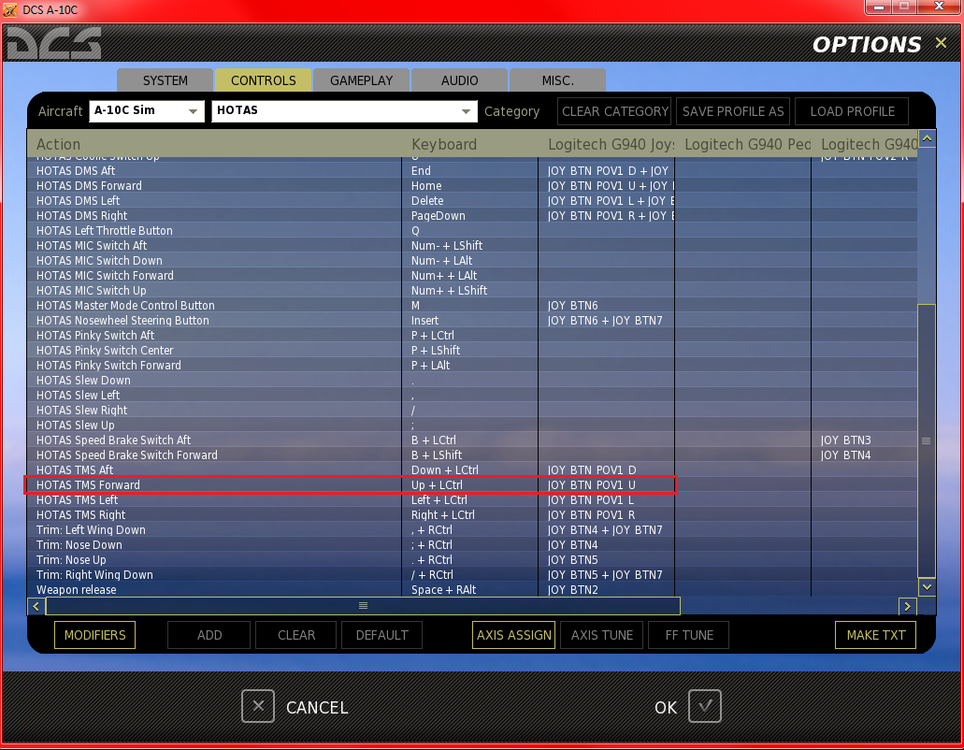Click the AXIS TUNE button
The height and width of the screenshot is (750, 964).
(x=601, y=635)
